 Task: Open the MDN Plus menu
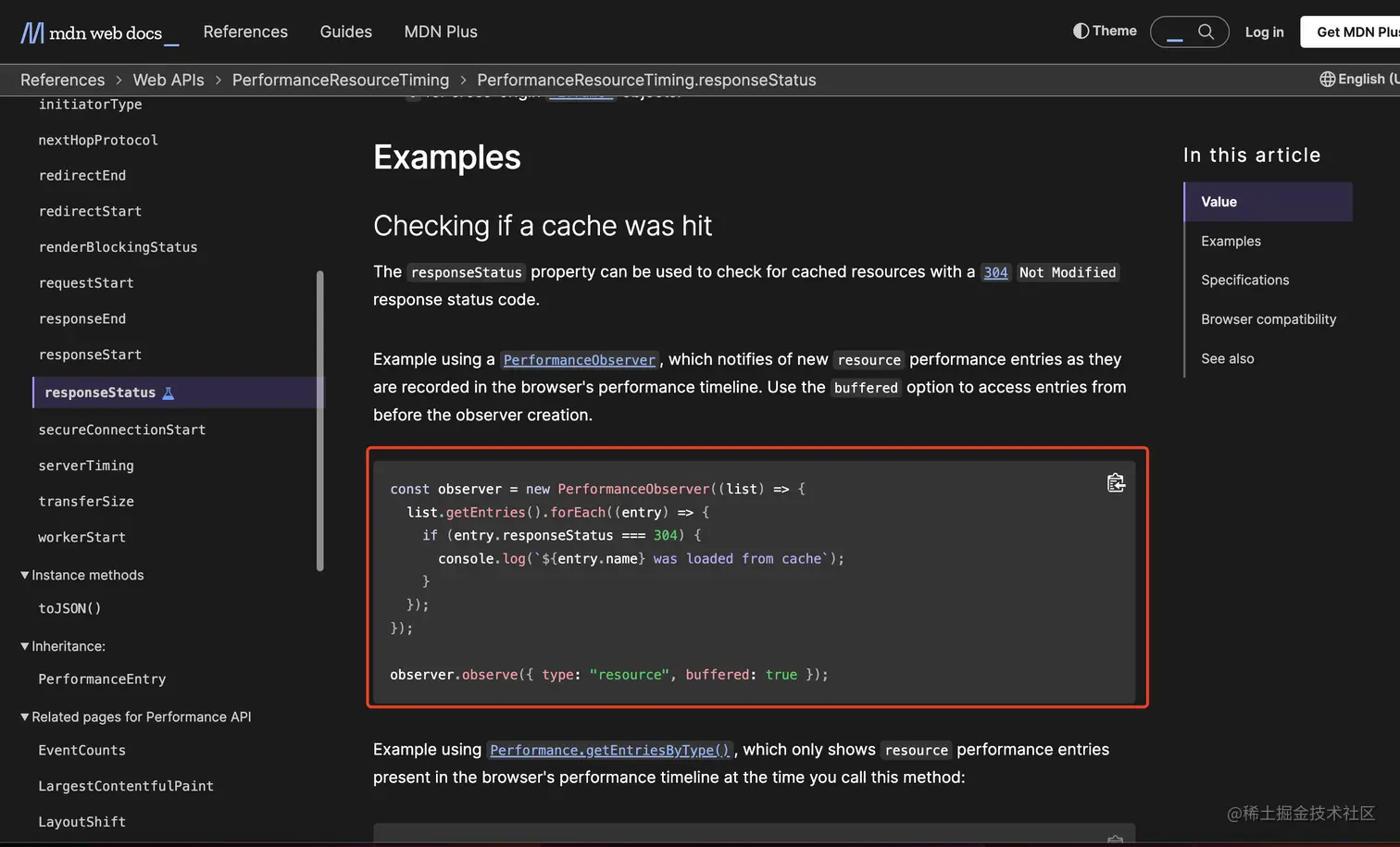(441, 31)
